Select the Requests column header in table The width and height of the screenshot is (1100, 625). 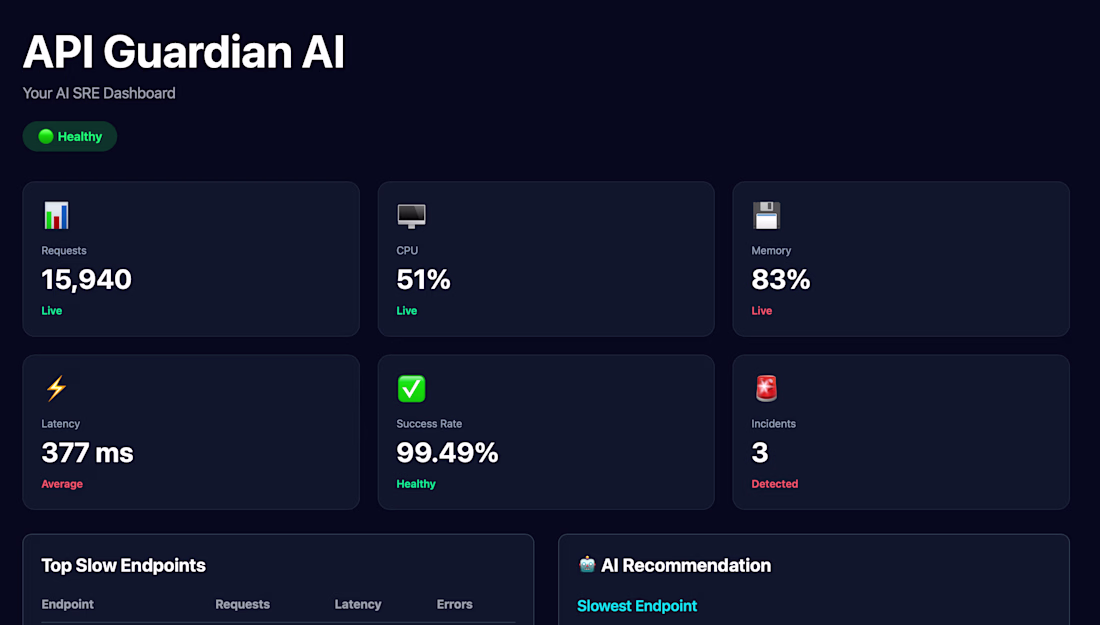(243, 604)
